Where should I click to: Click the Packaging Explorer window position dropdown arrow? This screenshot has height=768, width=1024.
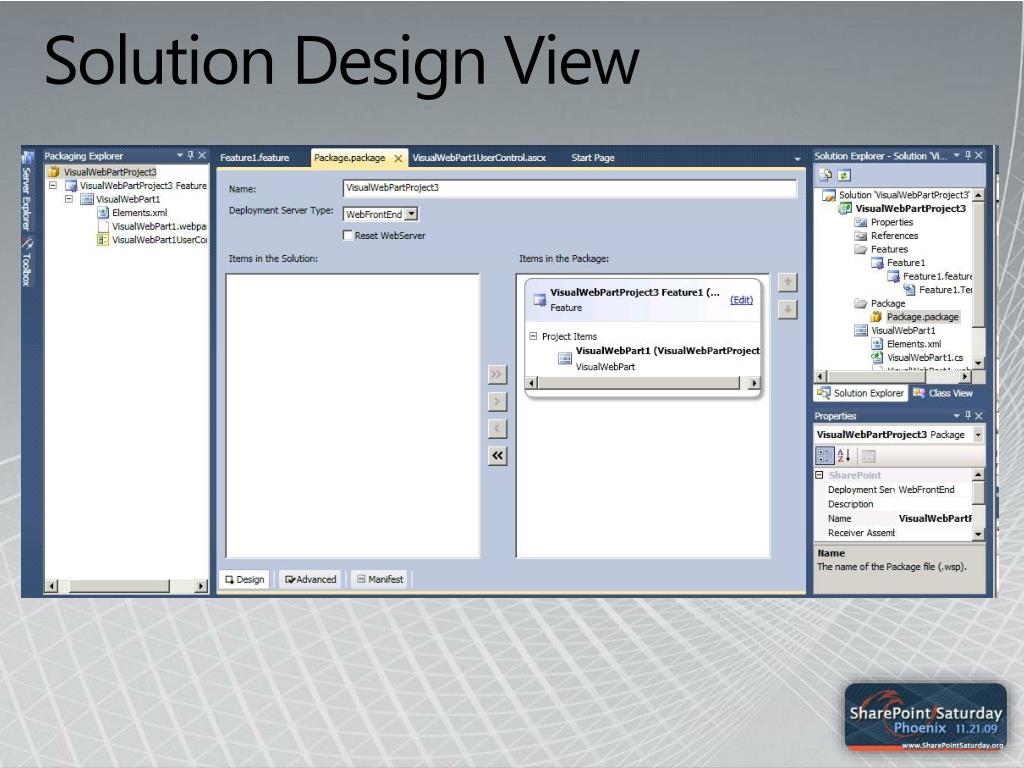pos(180,155)
